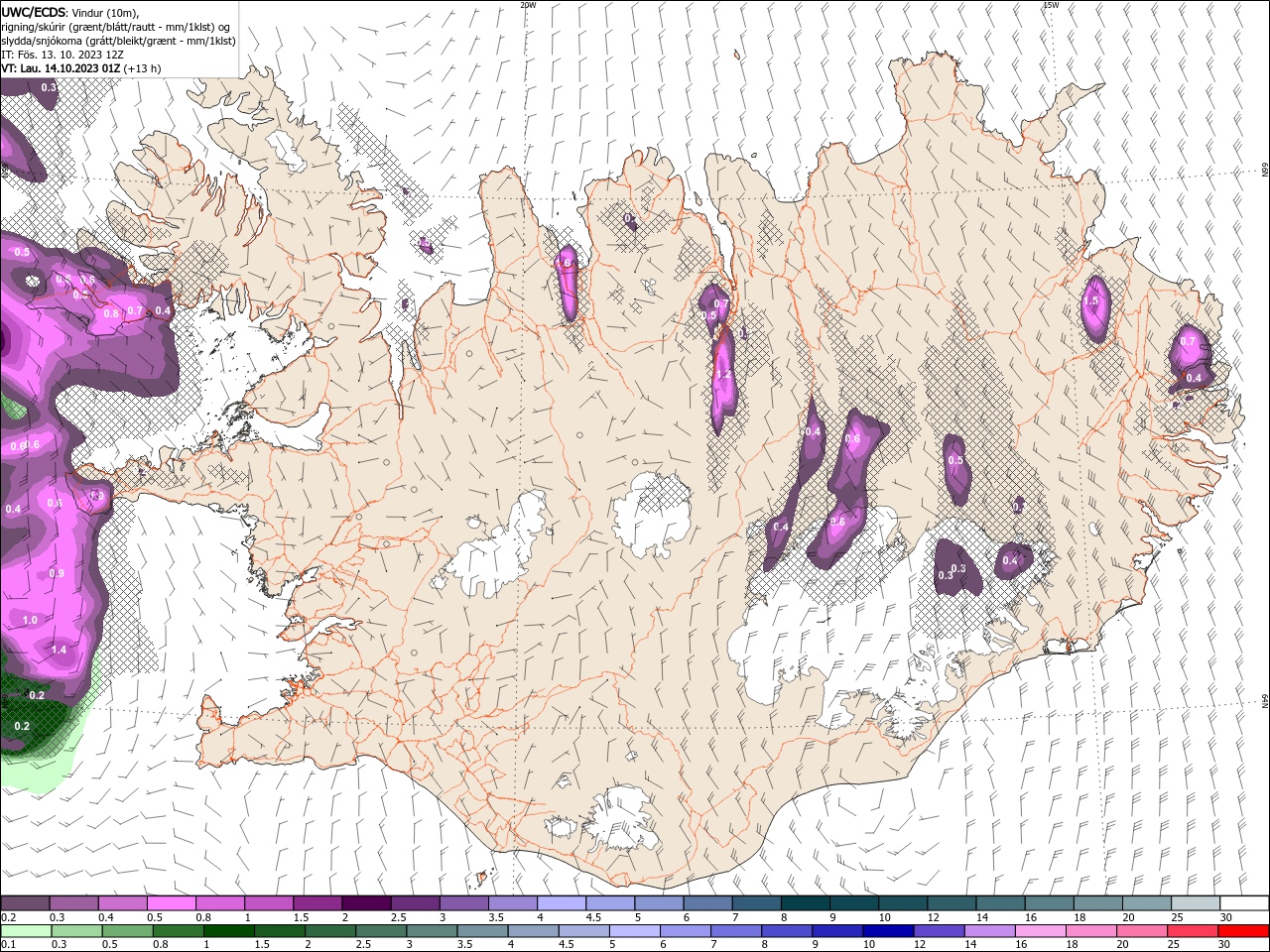Click the lower scale label '0.1'
The image size is (1270, 952).
8,945
